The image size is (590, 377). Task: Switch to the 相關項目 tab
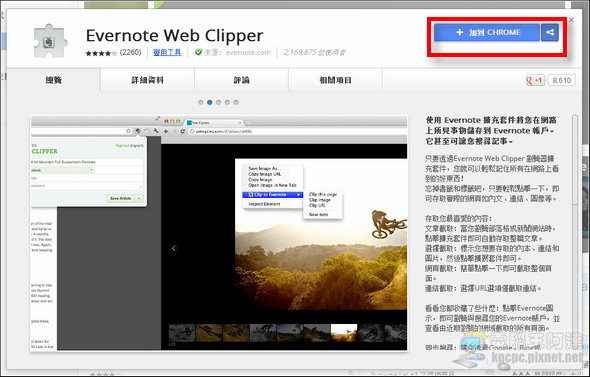coord(335,80)
